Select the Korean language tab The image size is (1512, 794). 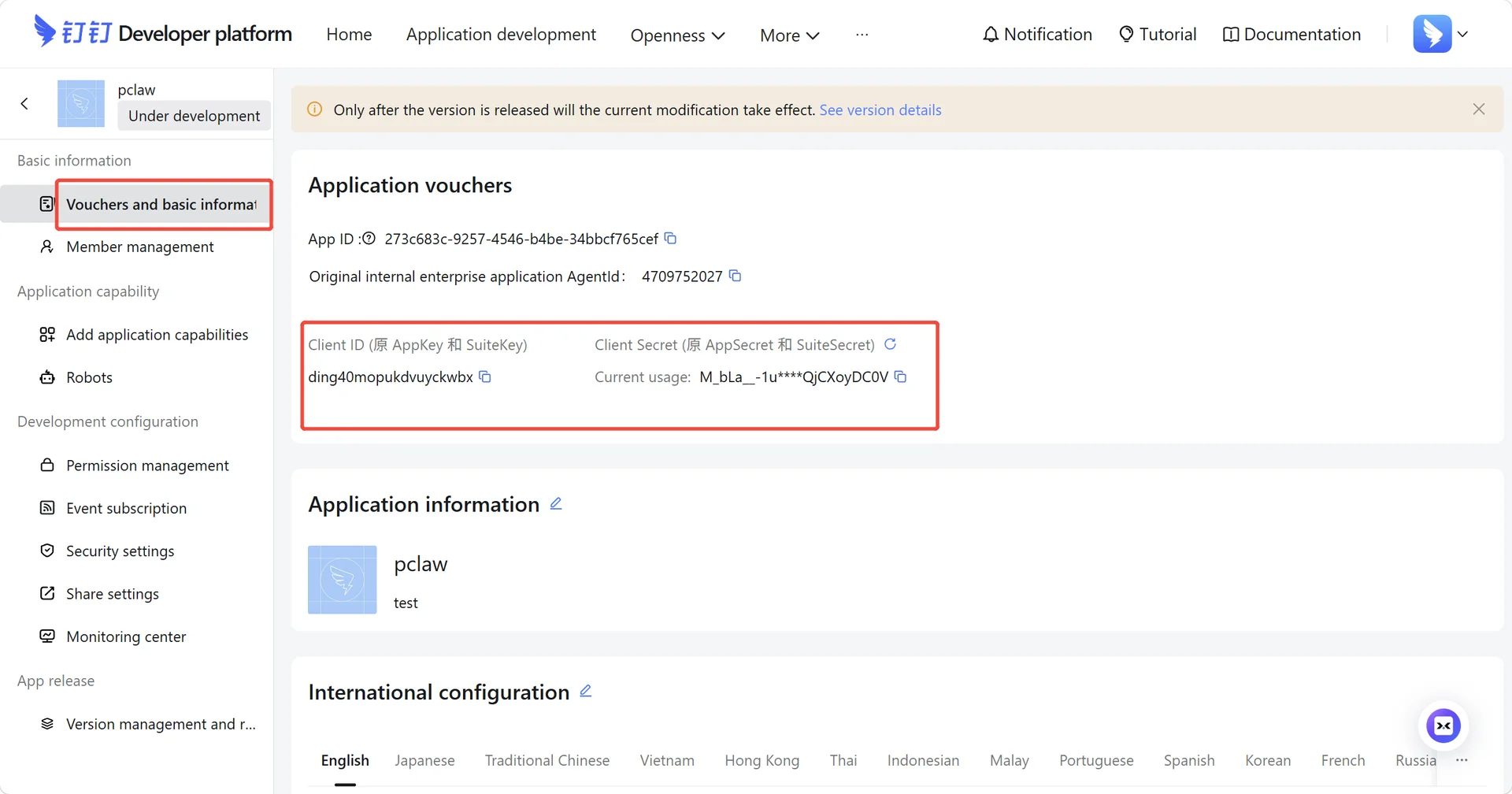1268,760
